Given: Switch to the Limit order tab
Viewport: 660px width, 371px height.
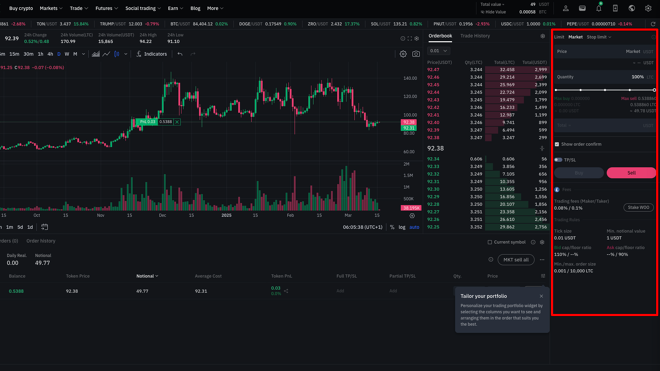Looking at the screenshot, I should [559, 37].
